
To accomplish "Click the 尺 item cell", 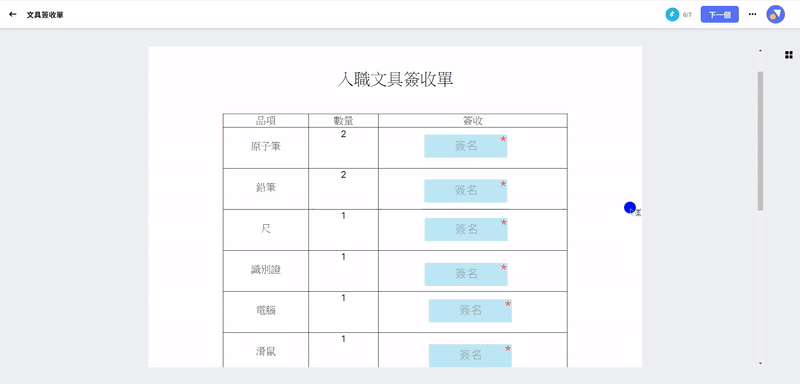I will click(265, 229).
